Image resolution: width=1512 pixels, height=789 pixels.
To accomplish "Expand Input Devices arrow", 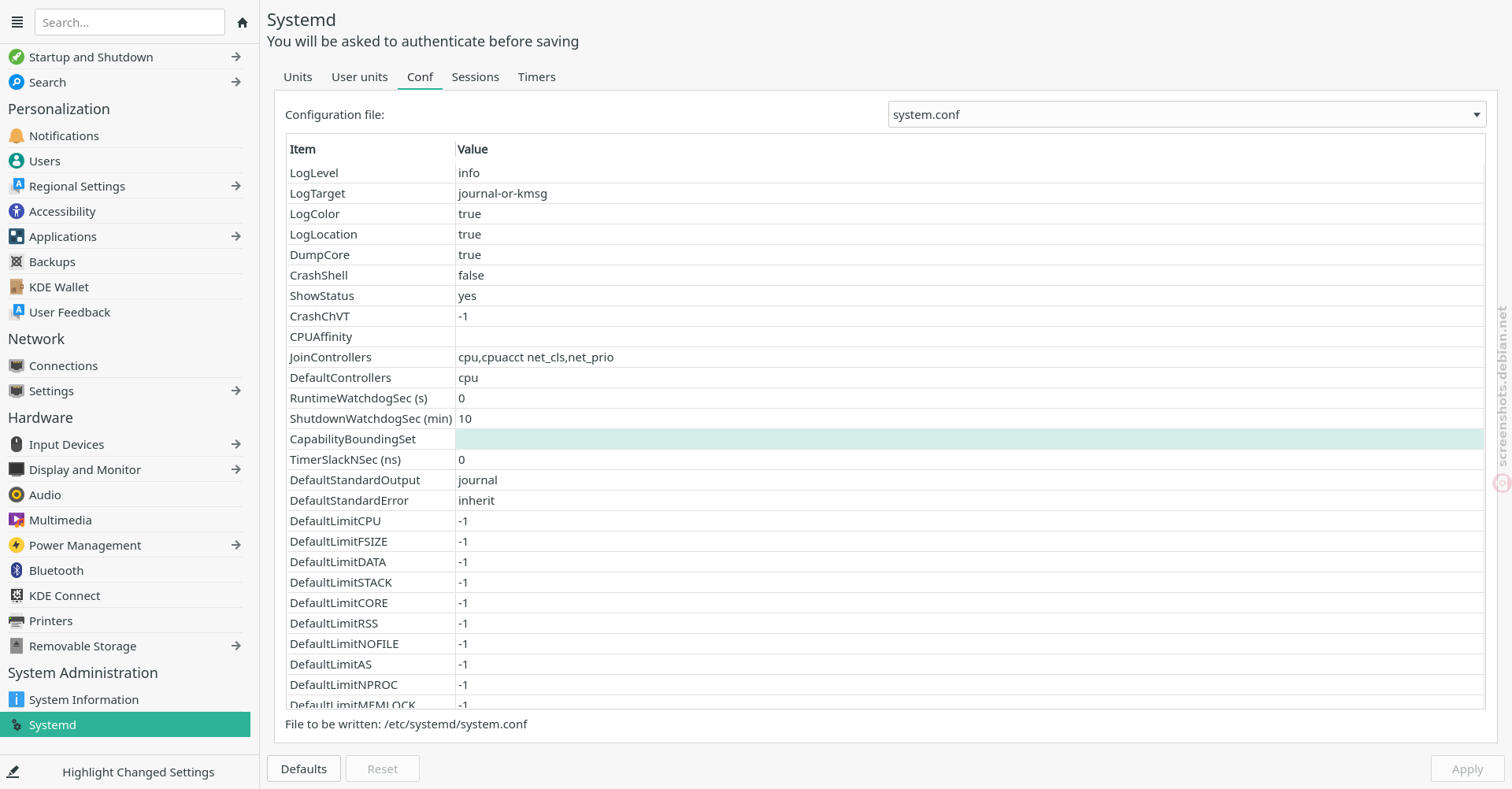I will pos(235,444).
